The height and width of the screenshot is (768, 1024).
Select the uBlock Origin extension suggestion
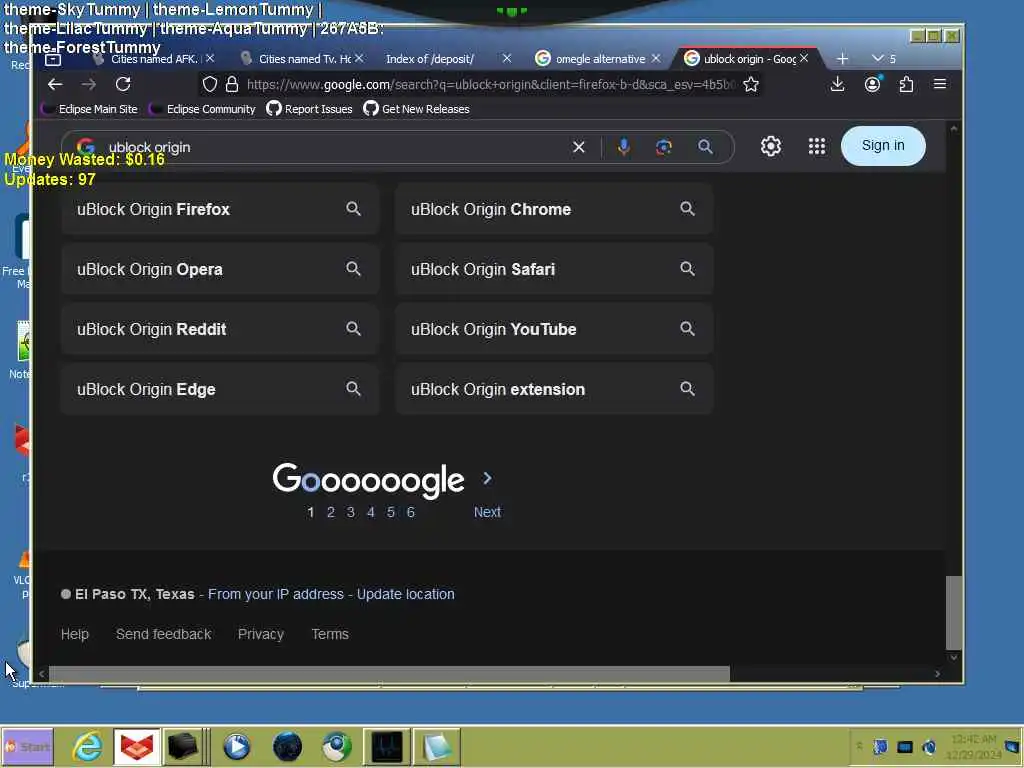(x=554, y=389)
